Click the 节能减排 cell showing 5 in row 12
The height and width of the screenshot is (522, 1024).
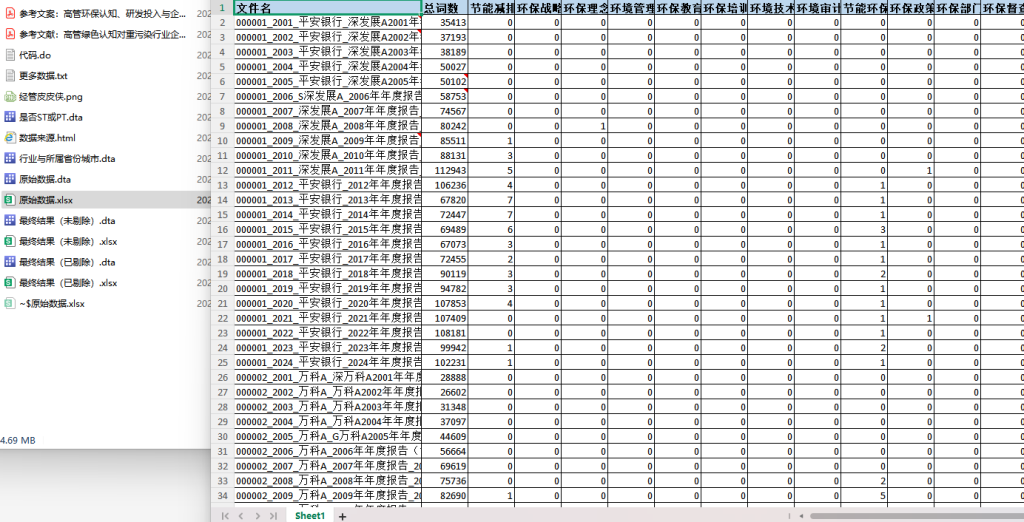[492, 171]
